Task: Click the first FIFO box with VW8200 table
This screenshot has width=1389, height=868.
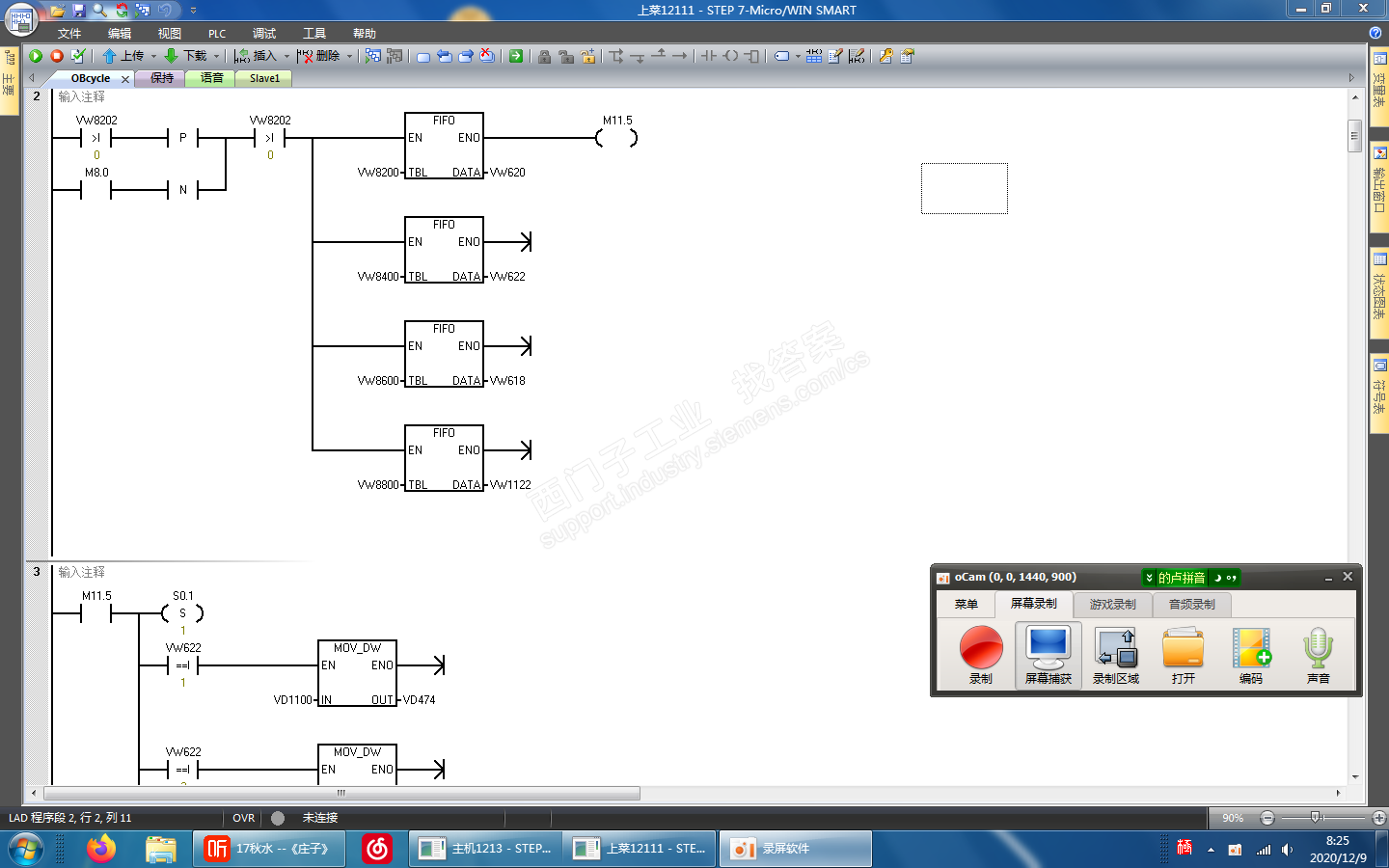Action: (x=444, y=146)
